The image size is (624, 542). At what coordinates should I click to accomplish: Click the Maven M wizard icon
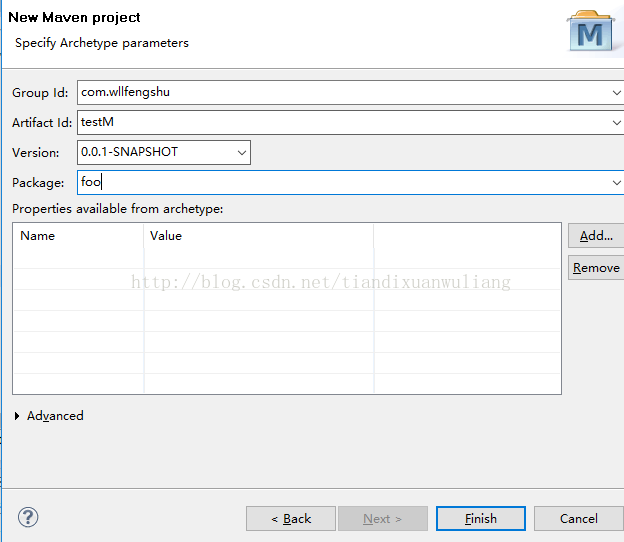click(590, 32)
